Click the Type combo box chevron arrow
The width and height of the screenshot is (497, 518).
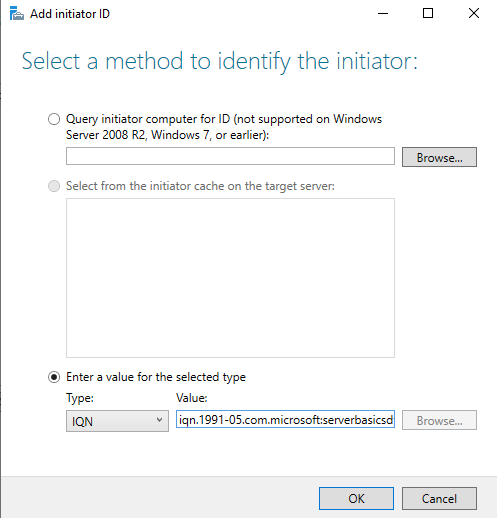160,420
